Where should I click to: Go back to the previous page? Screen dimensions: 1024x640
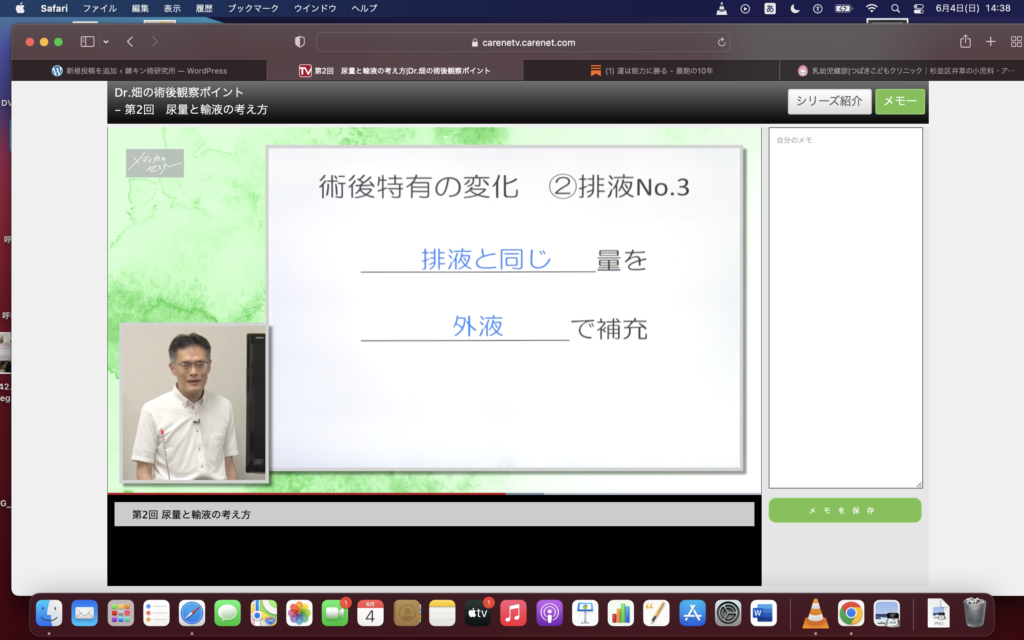[x=130, y=42]
